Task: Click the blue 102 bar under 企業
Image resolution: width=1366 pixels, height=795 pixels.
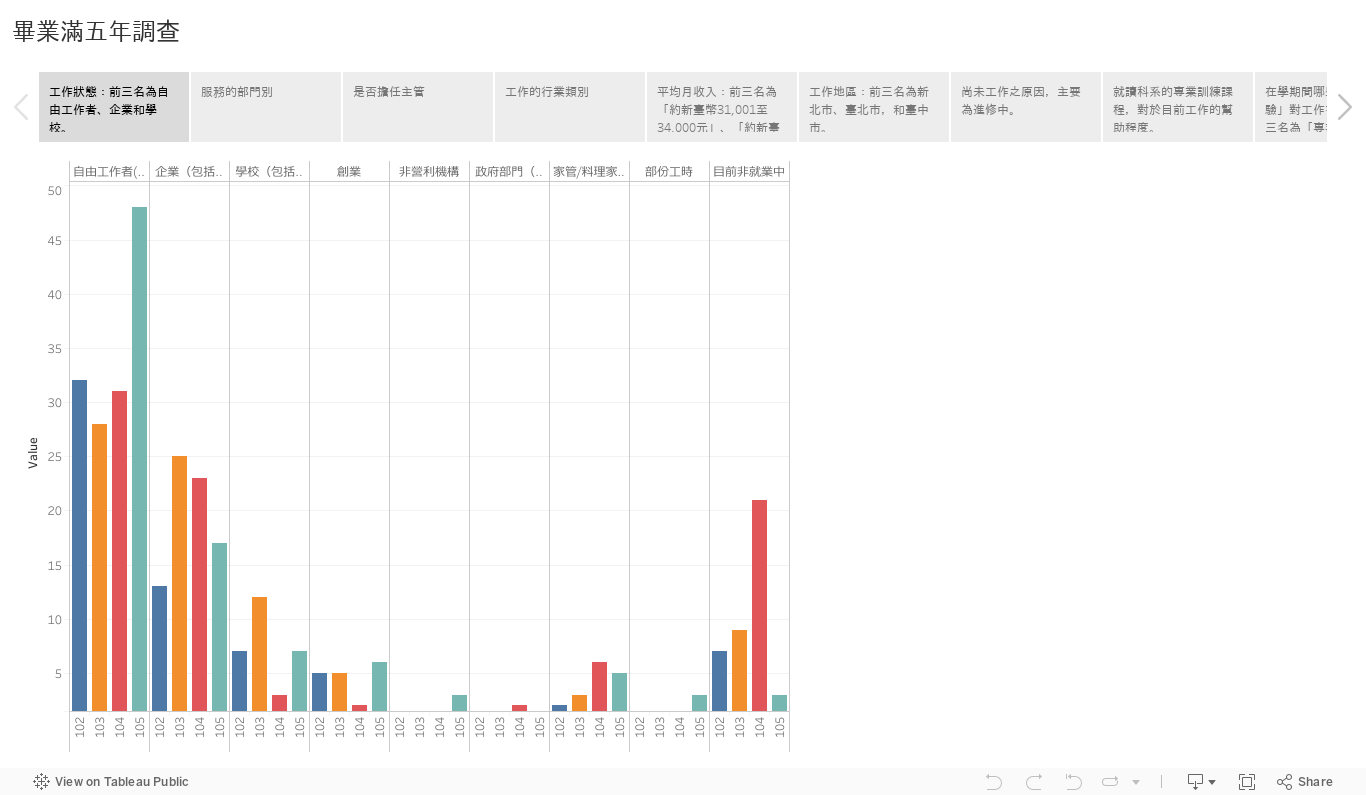Action: (x=159, y=649)
